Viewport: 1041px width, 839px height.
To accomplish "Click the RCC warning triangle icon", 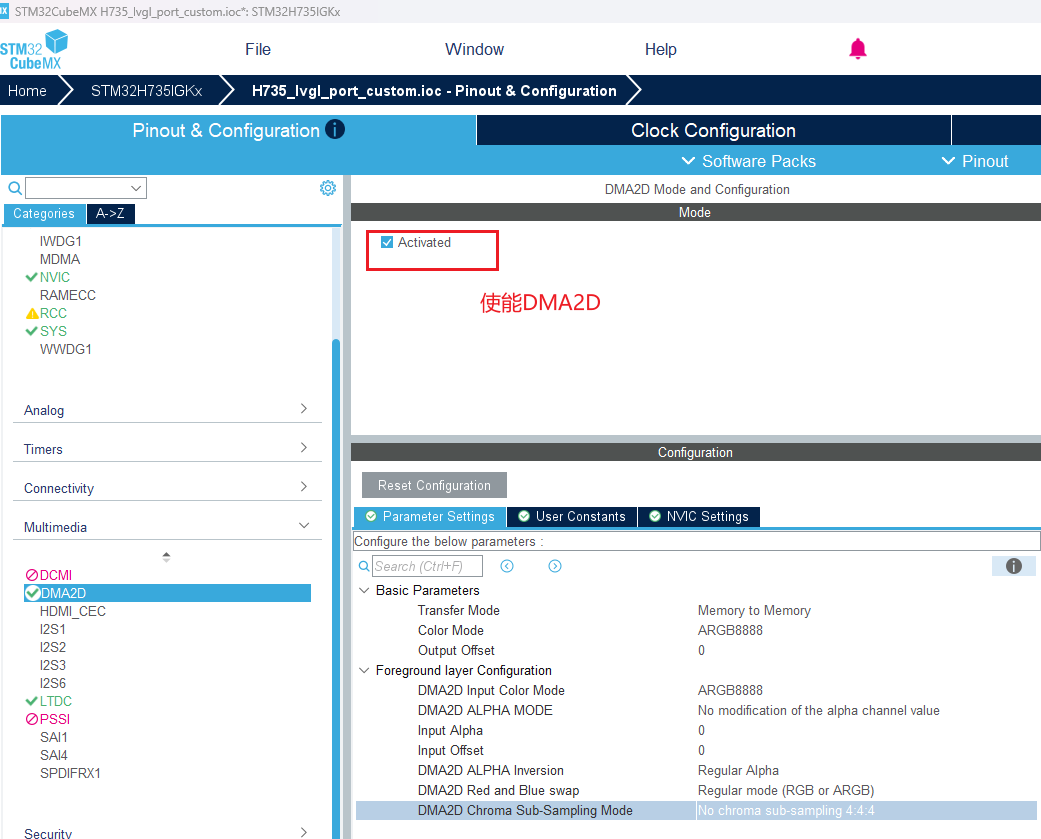I will [x=32, y=313].
